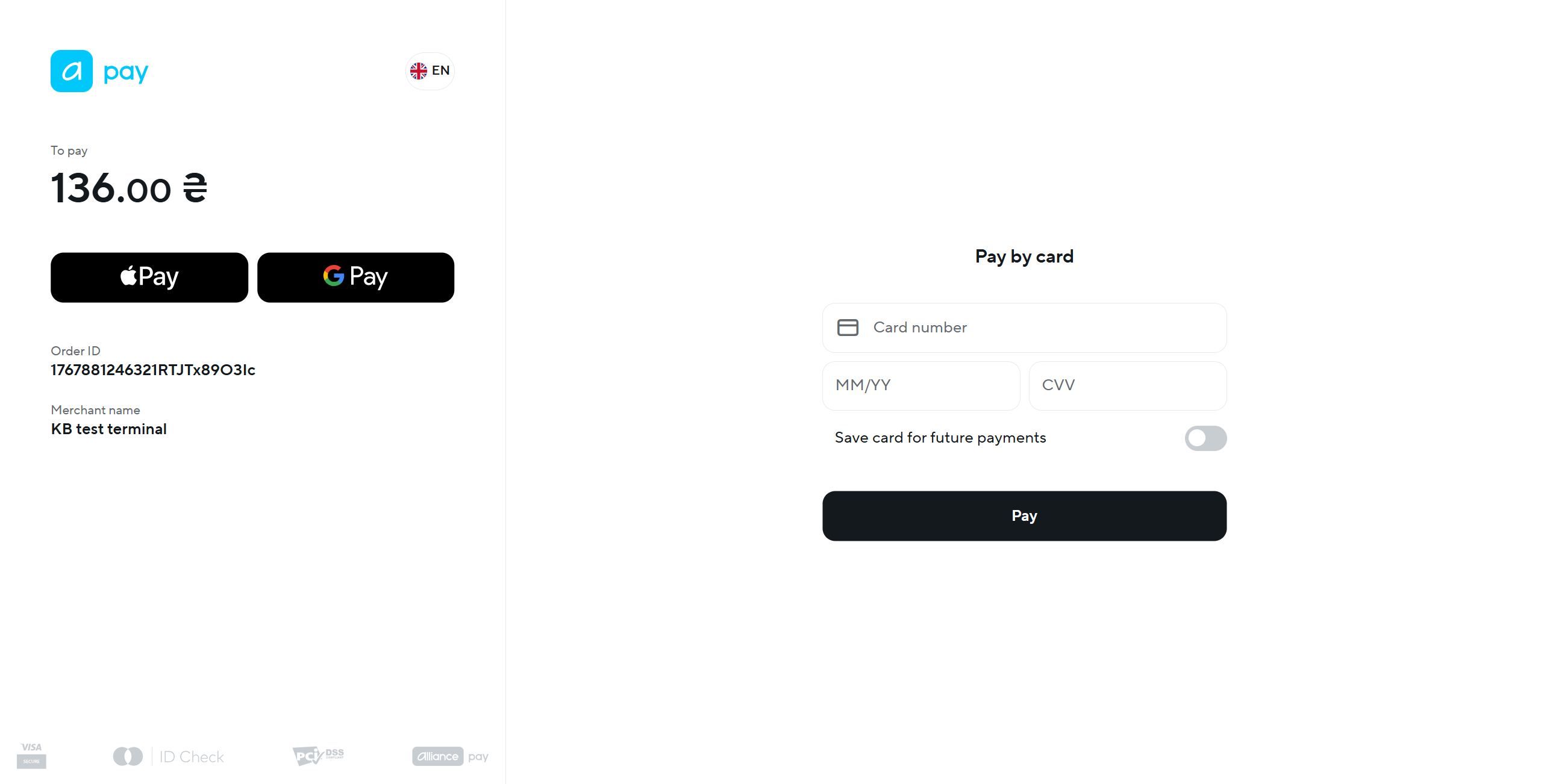The height and width of the screenshot is (784, 1541).
Task: Click the Pay by card heading
Action: click(1024, 257)
